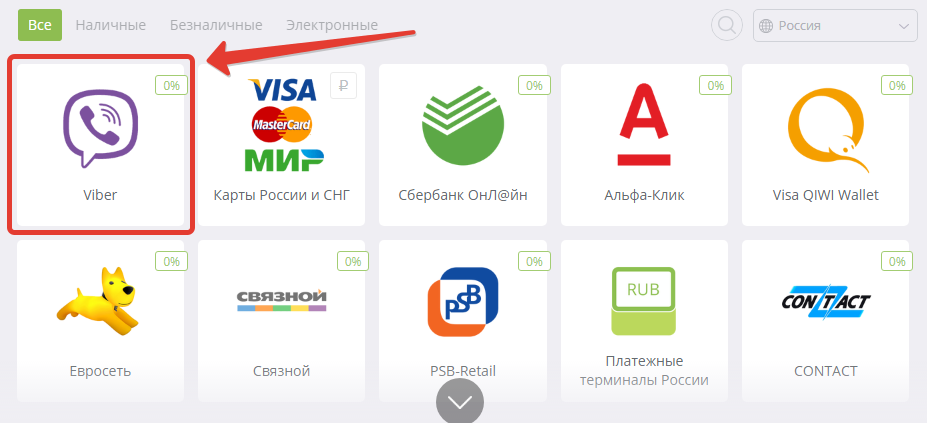Open the Россия country dropdown

click(835, 25)
